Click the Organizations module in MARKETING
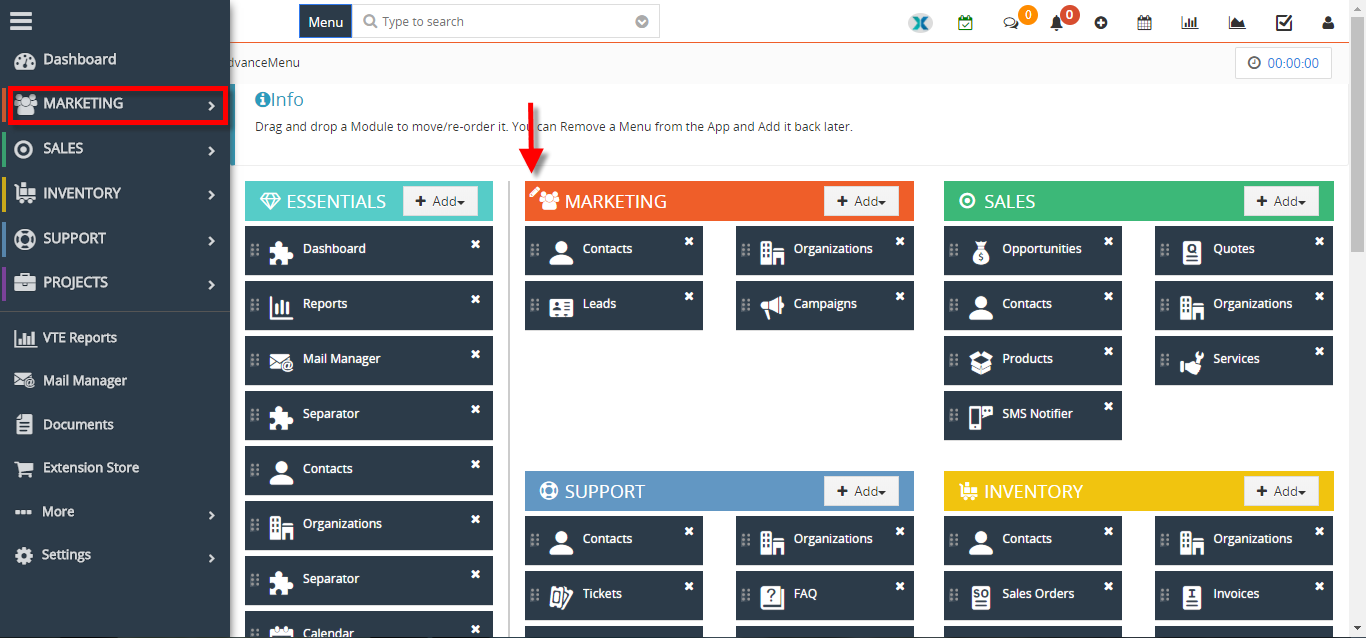The width and height of the screenshot is (1366, 638). coord(825,250)
